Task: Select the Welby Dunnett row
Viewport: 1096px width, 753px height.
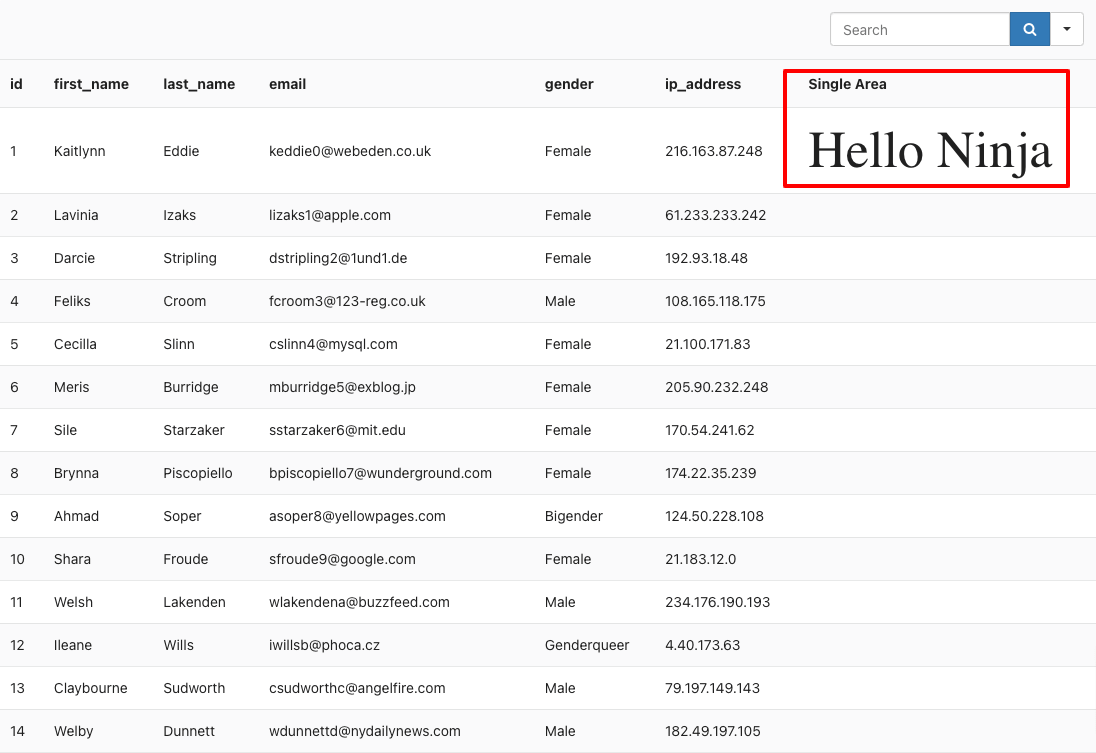Action: coord(74,731)
